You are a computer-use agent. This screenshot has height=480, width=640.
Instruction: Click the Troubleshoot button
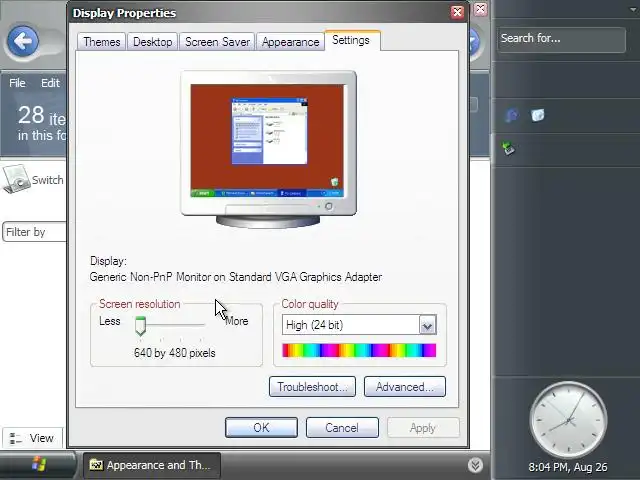coord(312,387)
